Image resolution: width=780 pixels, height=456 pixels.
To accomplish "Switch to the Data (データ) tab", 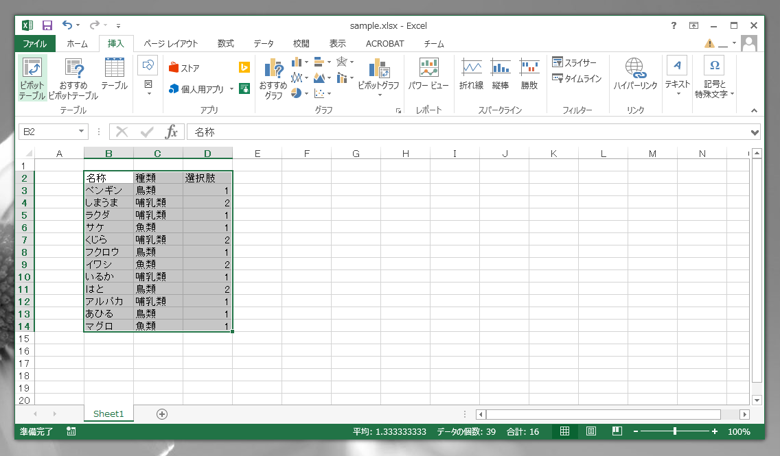I will pos(264,44).
